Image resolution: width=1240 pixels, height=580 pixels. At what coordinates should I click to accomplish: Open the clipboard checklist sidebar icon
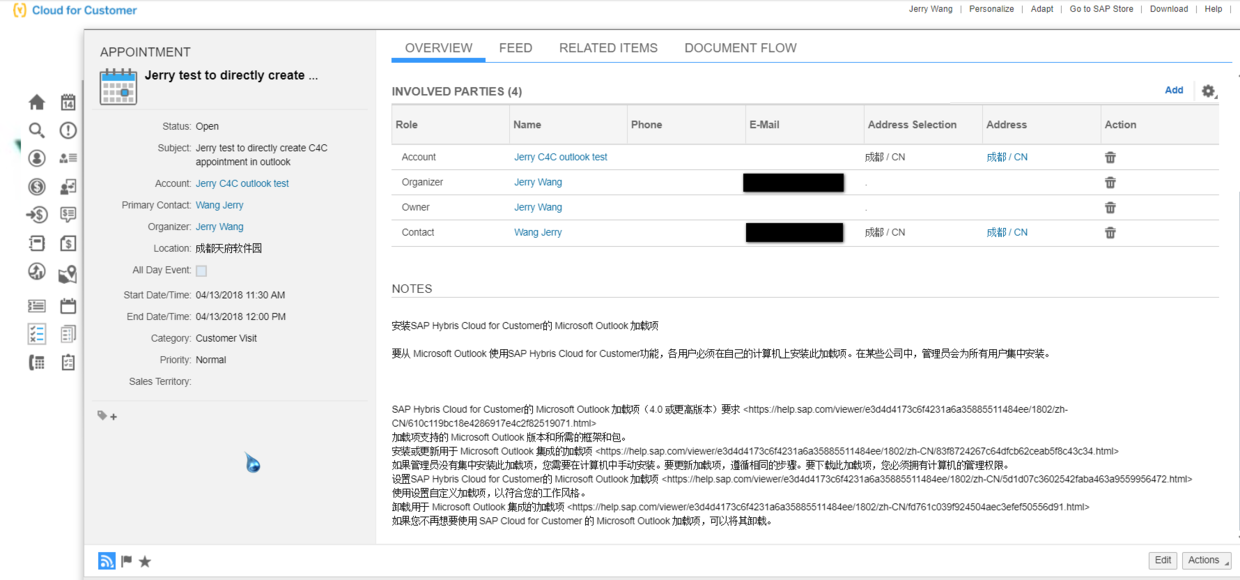coord(68,362)
